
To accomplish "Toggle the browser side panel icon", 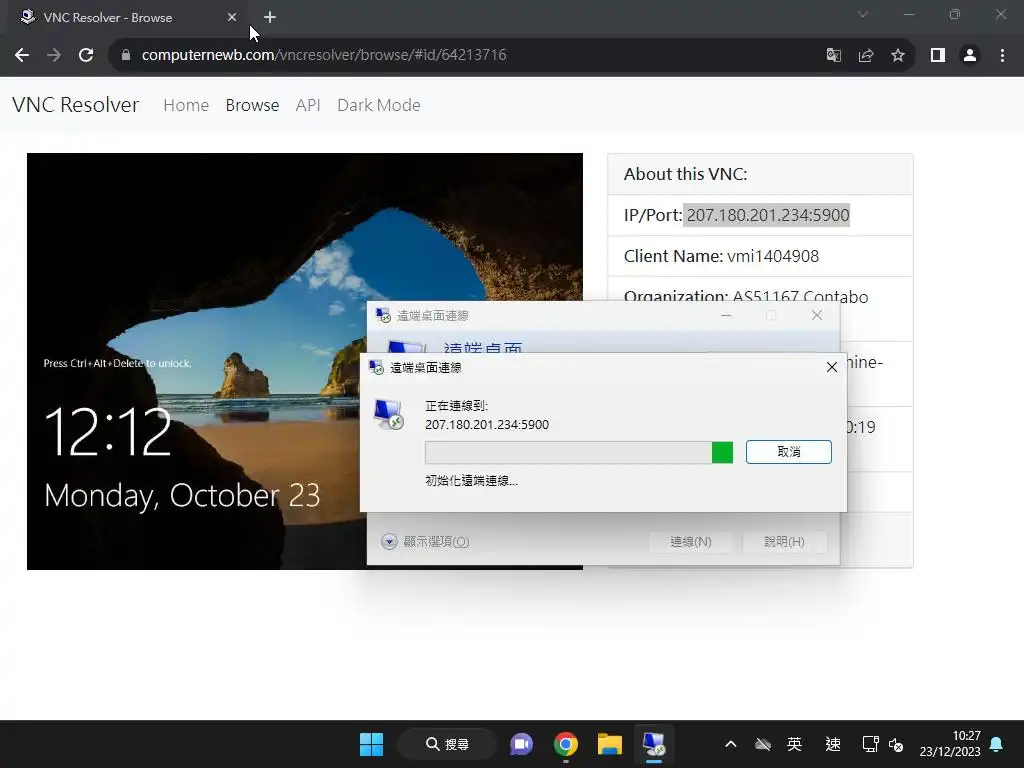I will coord(938,55).
